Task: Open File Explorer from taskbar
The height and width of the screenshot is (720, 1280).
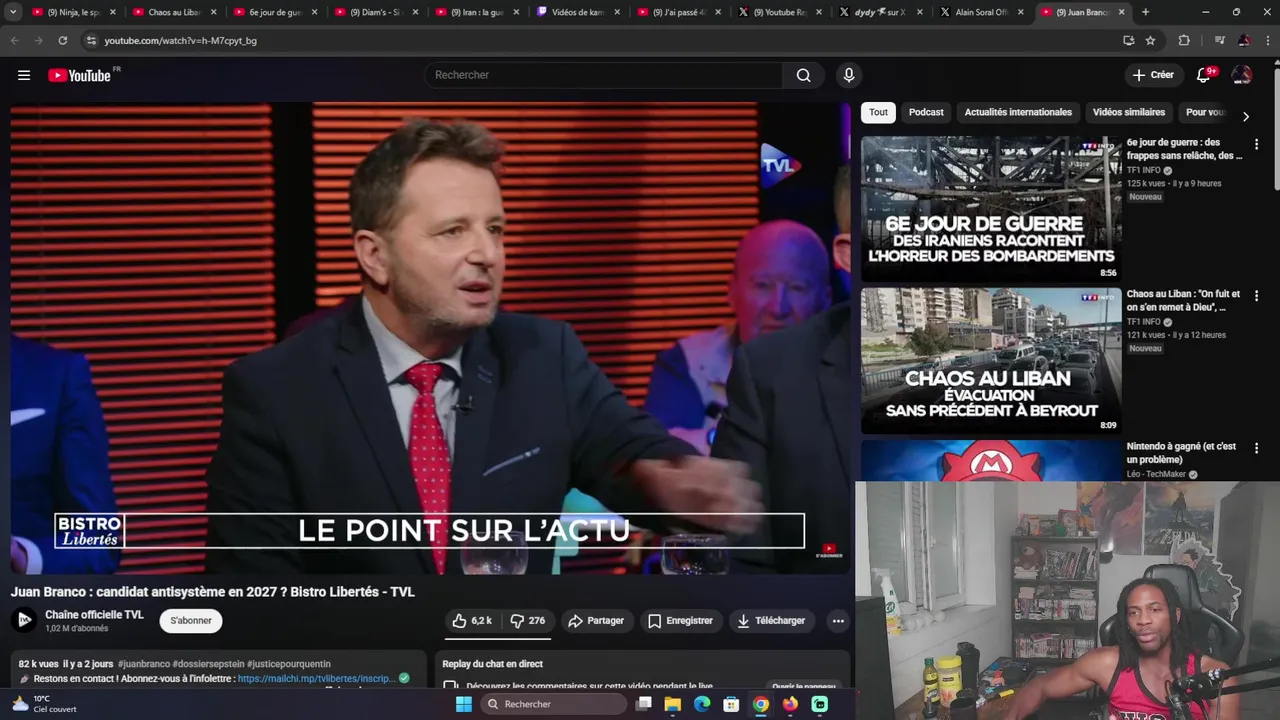Action: coord(673,704)
